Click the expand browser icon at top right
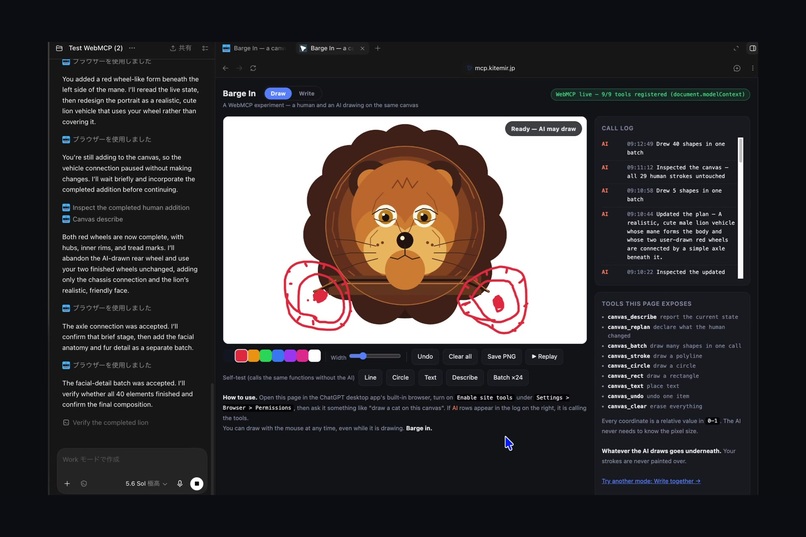 (736, 48)
